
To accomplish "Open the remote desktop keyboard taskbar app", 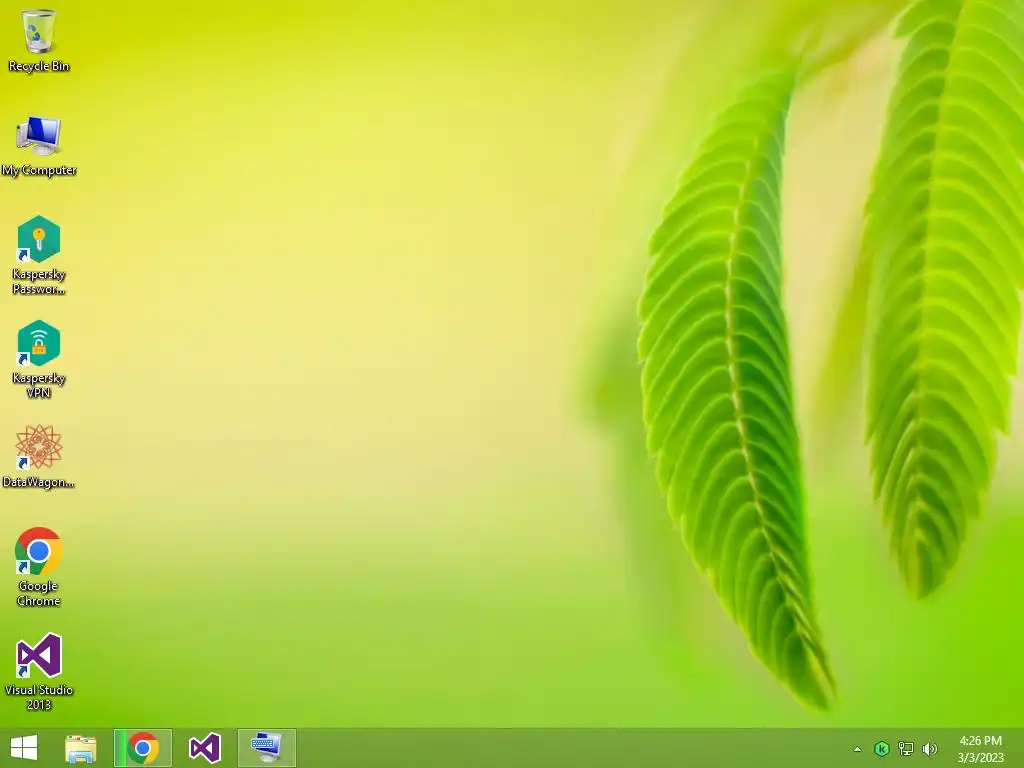I will 266,748.
